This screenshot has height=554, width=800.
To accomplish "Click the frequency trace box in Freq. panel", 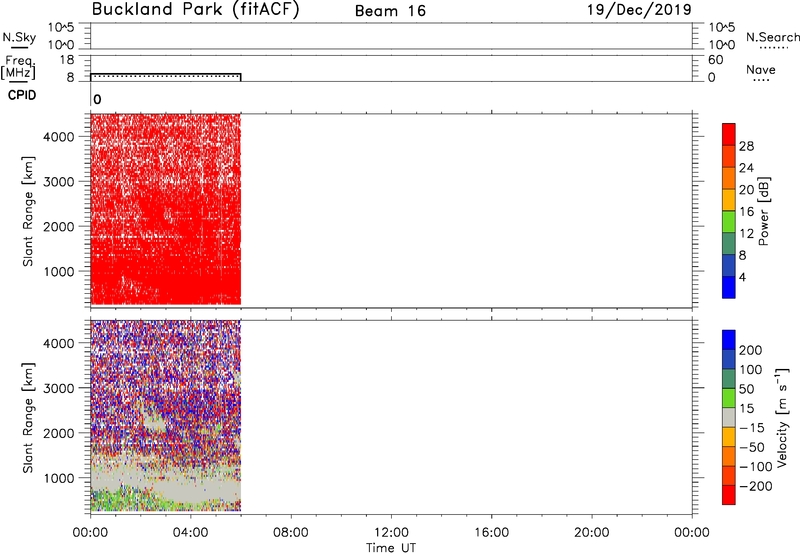I will [x=165, y=77].
